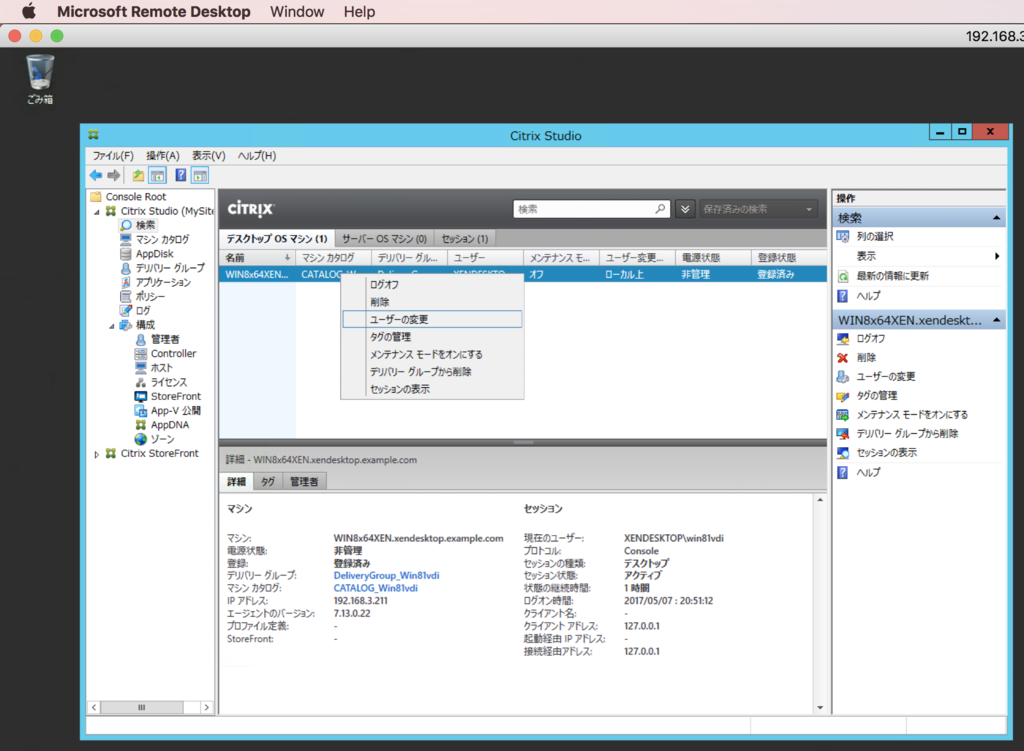Open the CATALOG_Win81vdi link in details
This screenshot has height=751, width=1024.
tap(375, 588)
